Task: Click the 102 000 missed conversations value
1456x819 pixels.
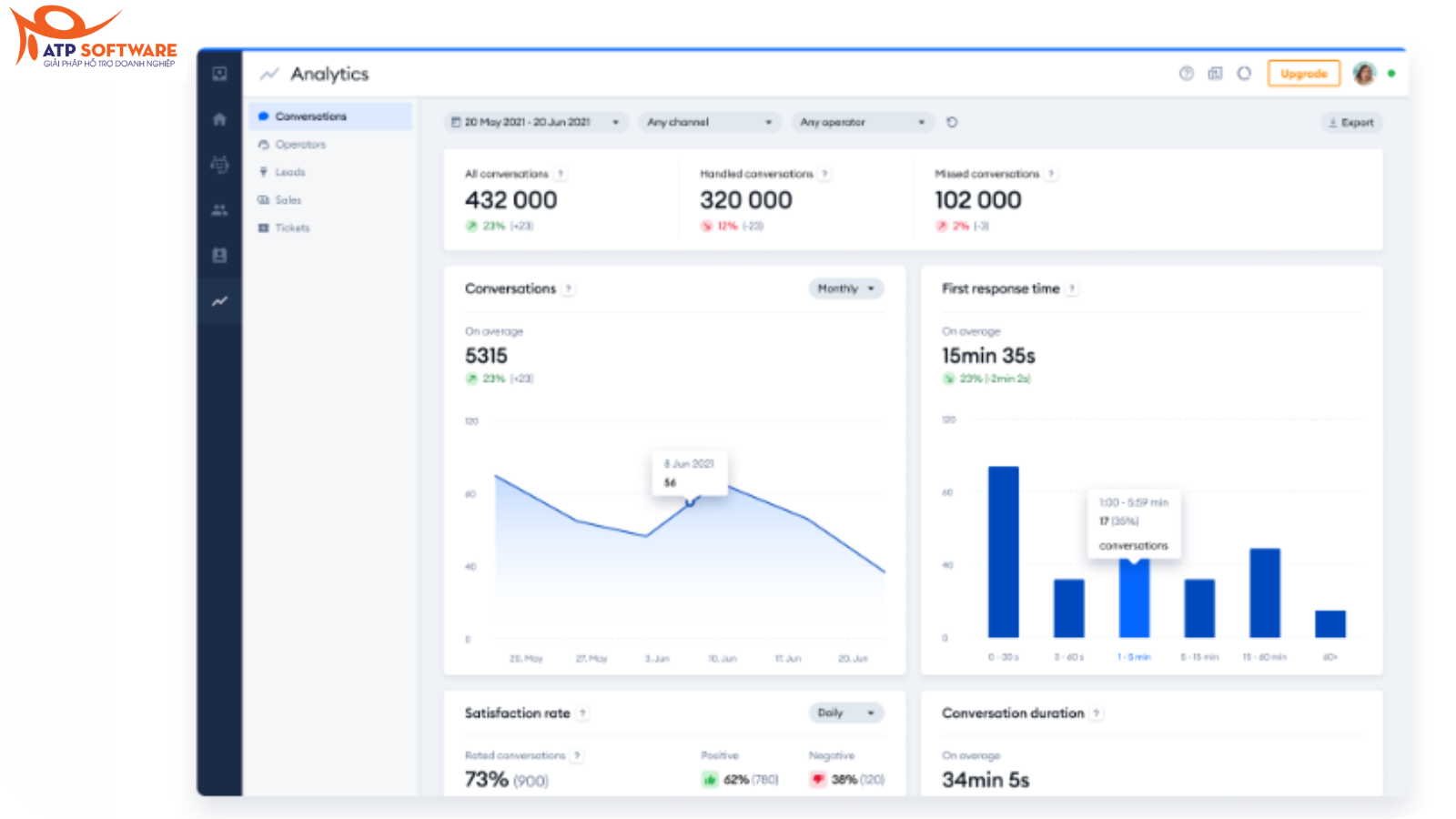Action: click(x=978, y=200)
